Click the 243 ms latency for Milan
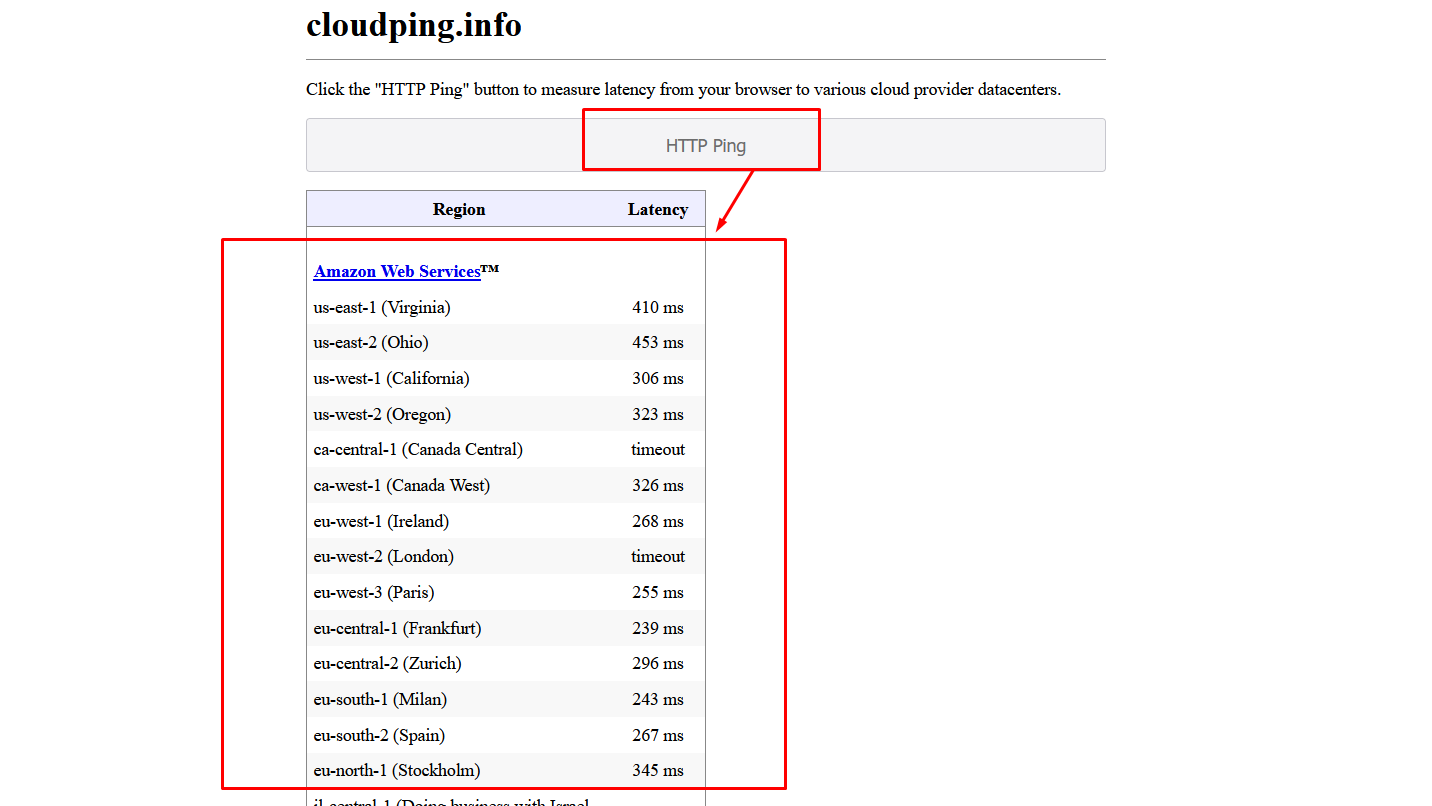The width and height of the screenshot is (1432, 806). (x=658, y=699)
